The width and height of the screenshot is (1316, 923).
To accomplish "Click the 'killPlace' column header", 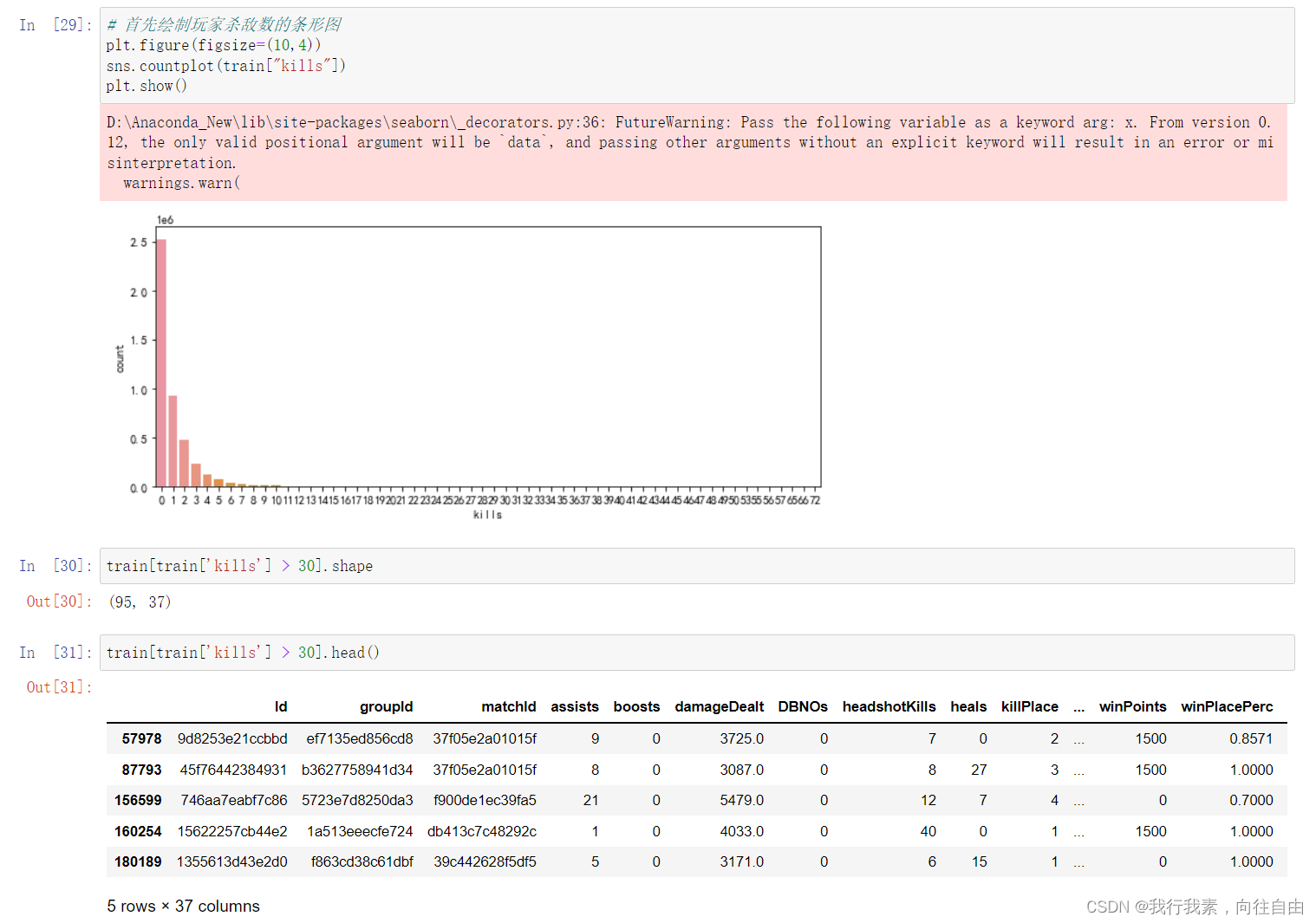I will click(1030, 707).
